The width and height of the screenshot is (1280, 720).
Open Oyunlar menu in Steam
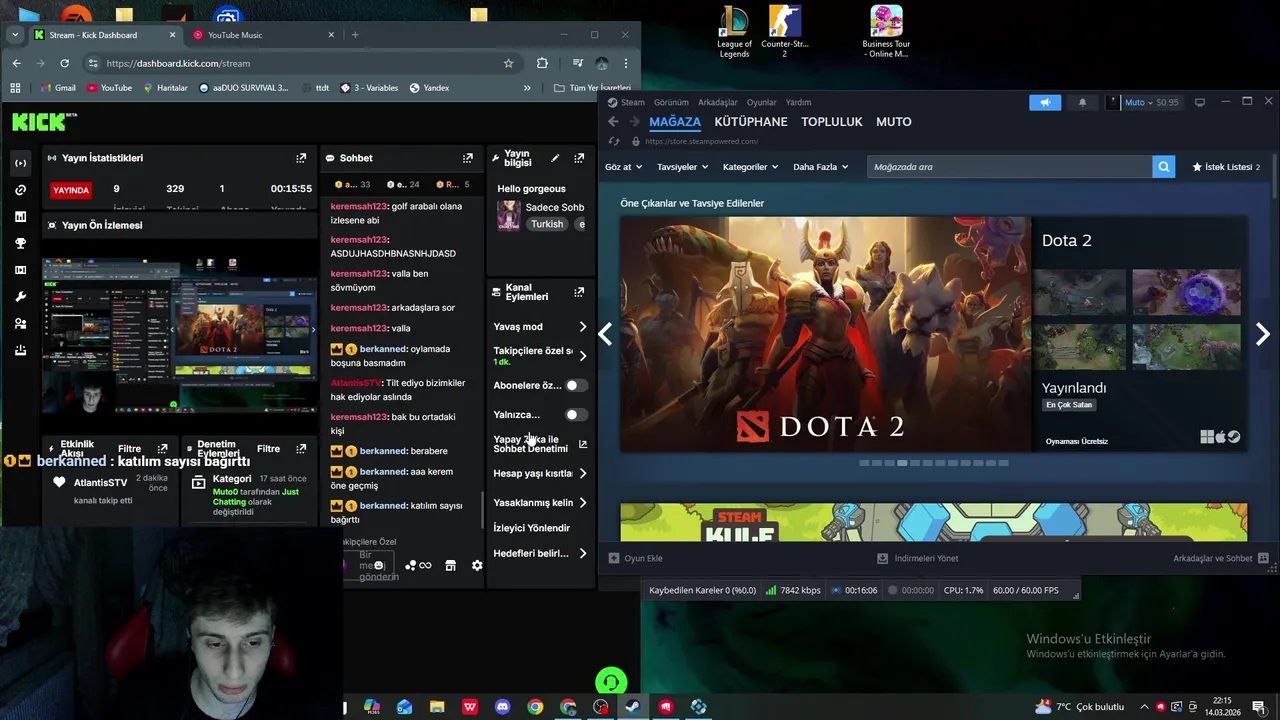(761, 102)
